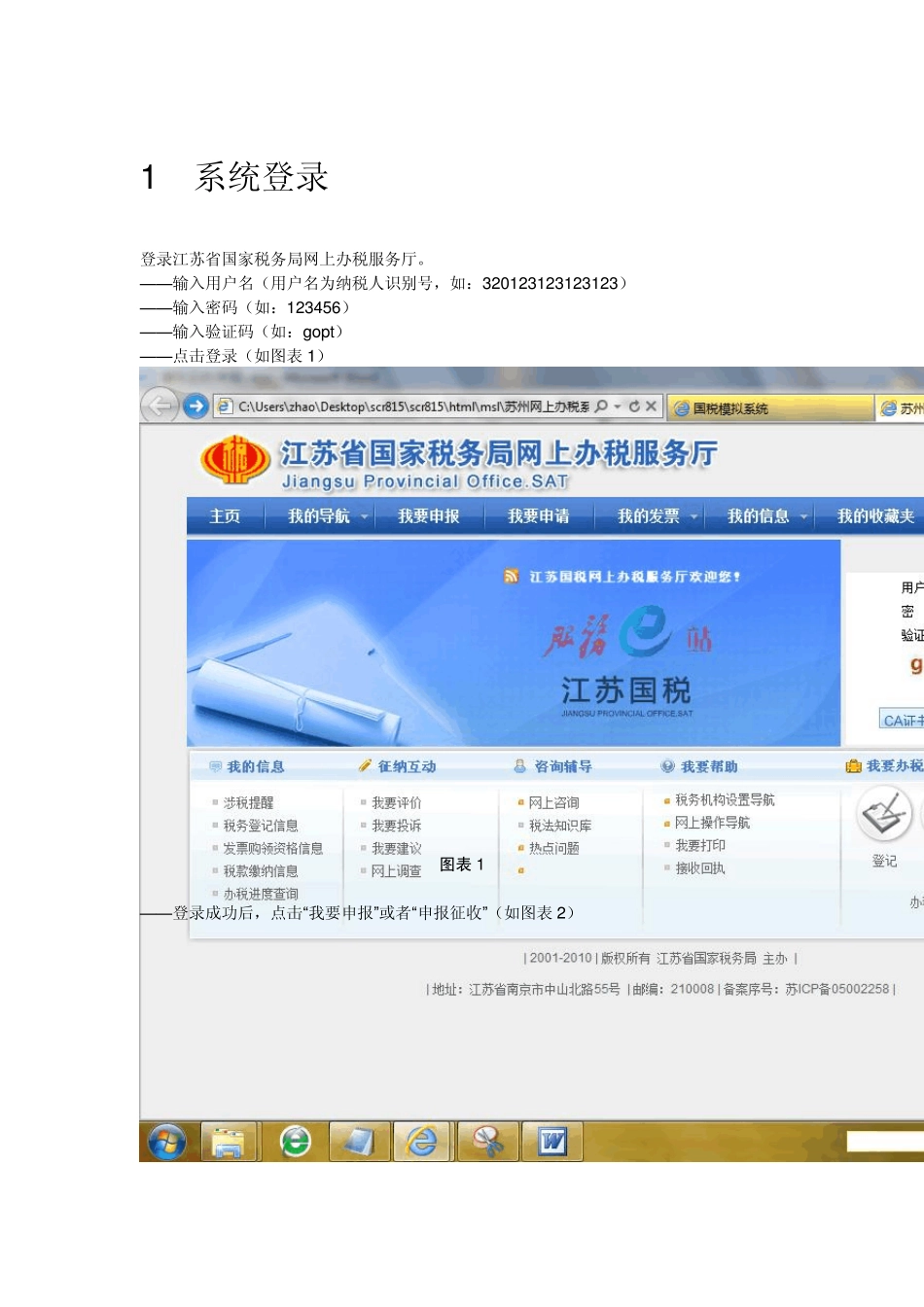Open Microsoft Word in the taskbar
924x1307 pixels.
[551, 1142]
